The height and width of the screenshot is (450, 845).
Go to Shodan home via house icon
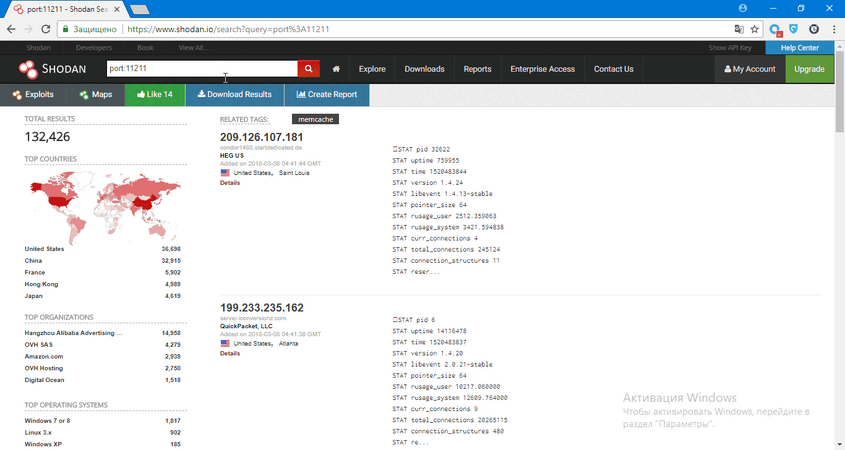(336, 69)
